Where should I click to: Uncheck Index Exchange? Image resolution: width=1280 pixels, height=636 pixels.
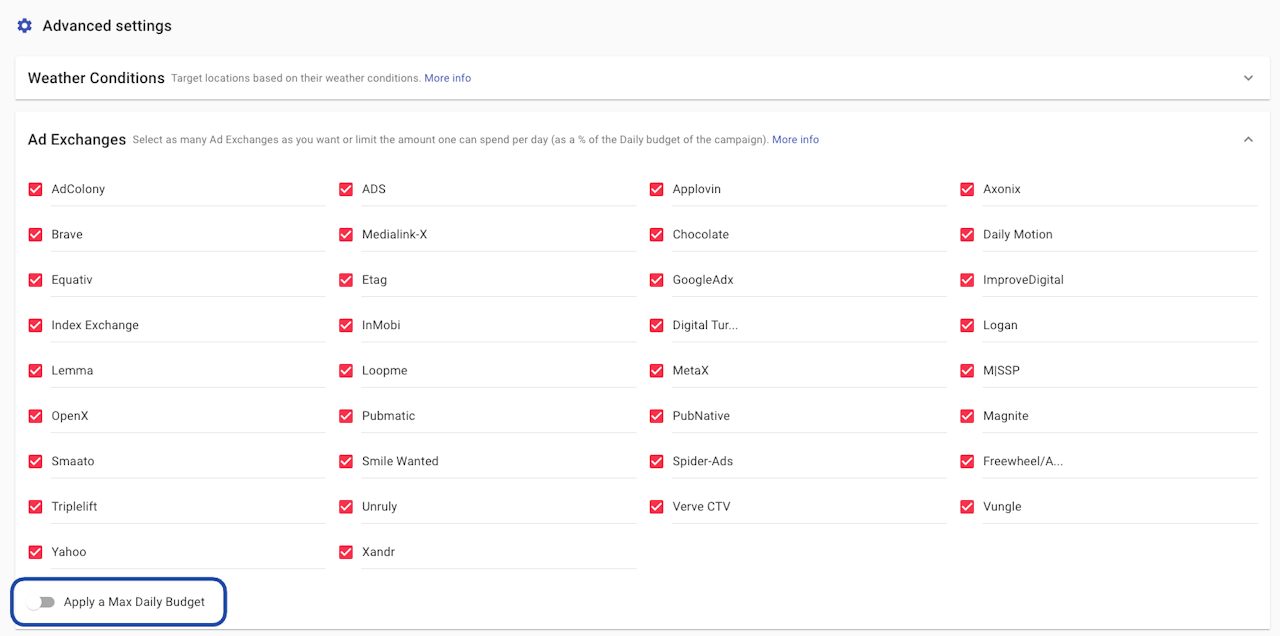coord(36,325)
